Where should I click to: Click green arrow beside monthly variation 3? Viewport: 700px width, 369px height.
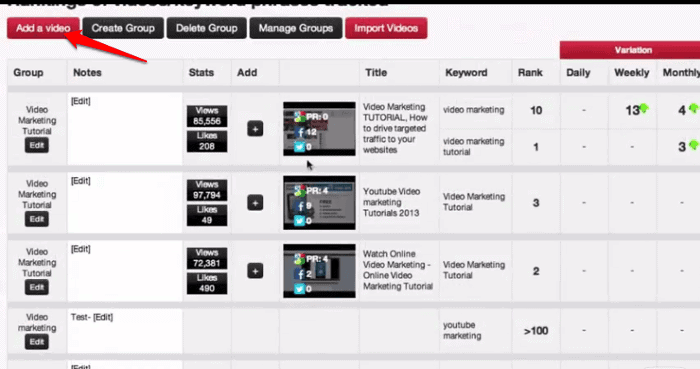(693, 145)
